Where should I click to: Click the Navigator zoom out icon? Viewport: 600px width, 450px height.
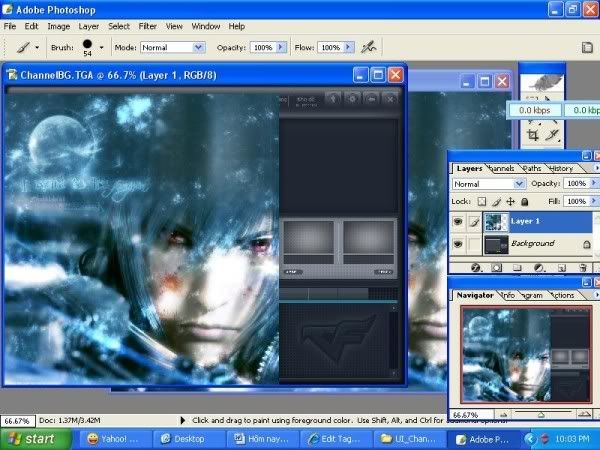tap(503, 414)
